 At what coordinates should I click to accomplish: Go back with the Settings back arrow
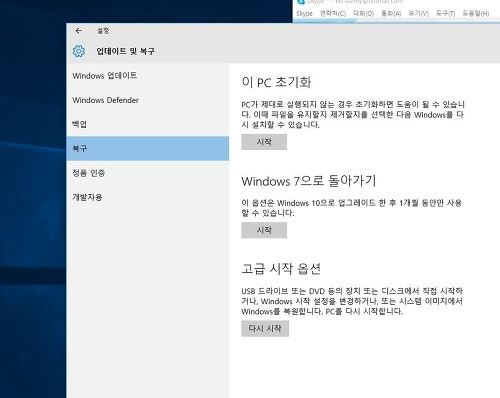click(79, 31)
